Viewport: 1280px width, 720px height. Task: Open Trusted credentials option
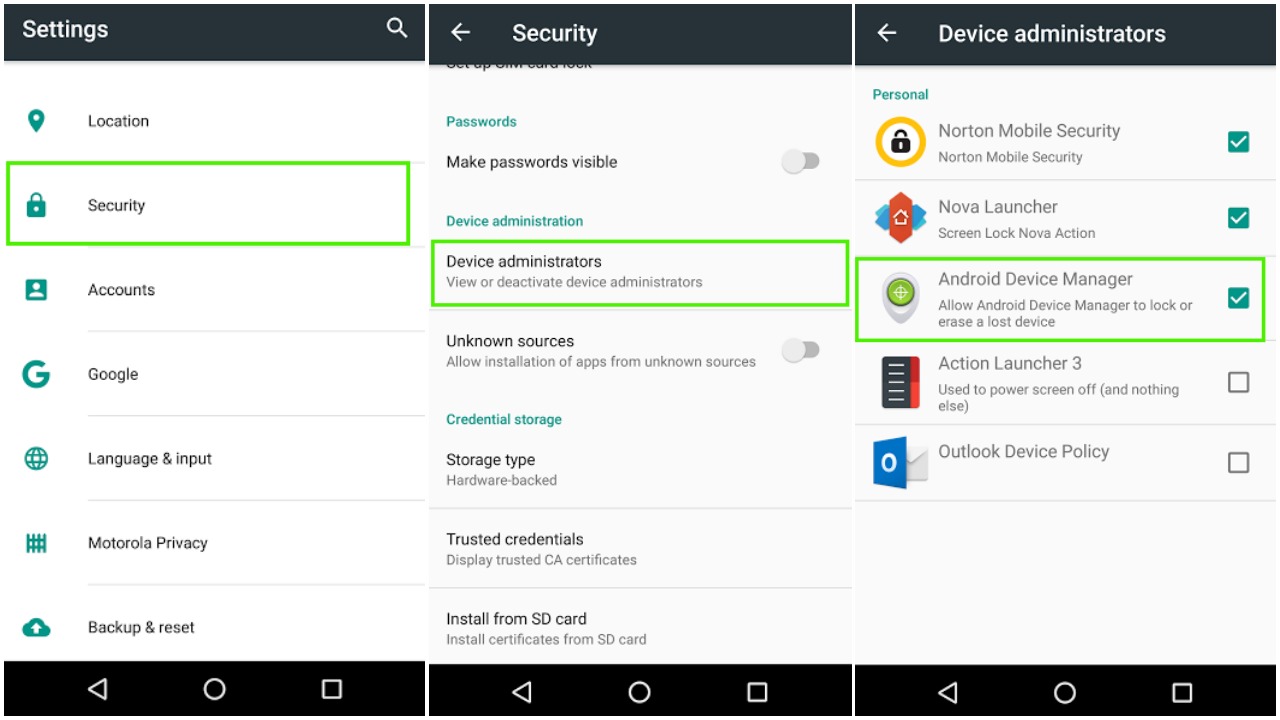coord(640,548)
